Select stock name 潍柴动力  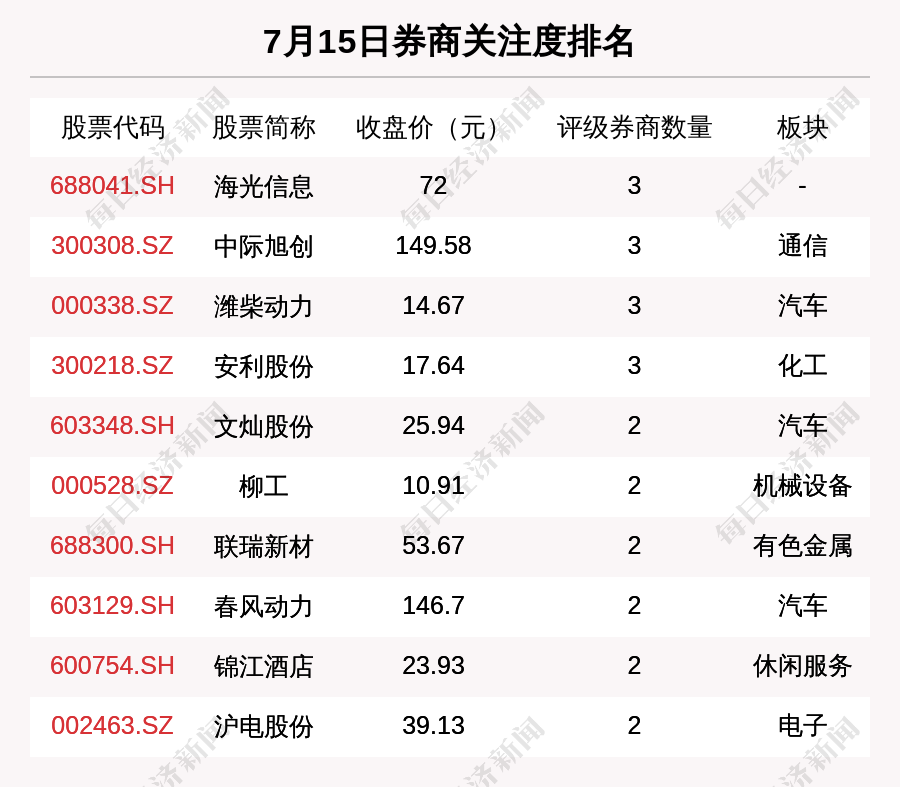(x=263, y=307)
